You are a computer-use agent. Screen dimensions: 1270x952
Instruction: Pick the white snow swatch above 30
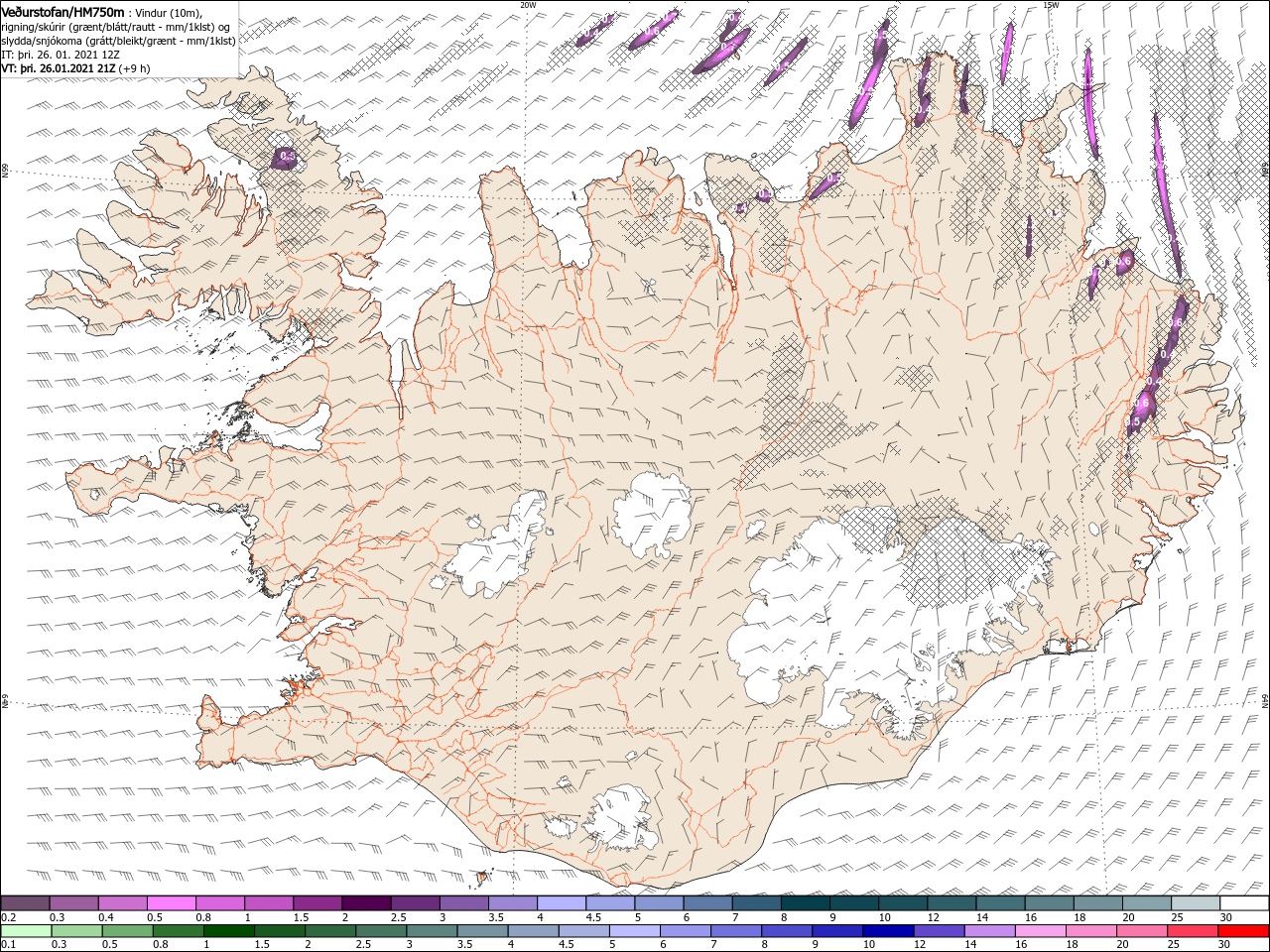pyautogui.click(x=1243, y=903)
